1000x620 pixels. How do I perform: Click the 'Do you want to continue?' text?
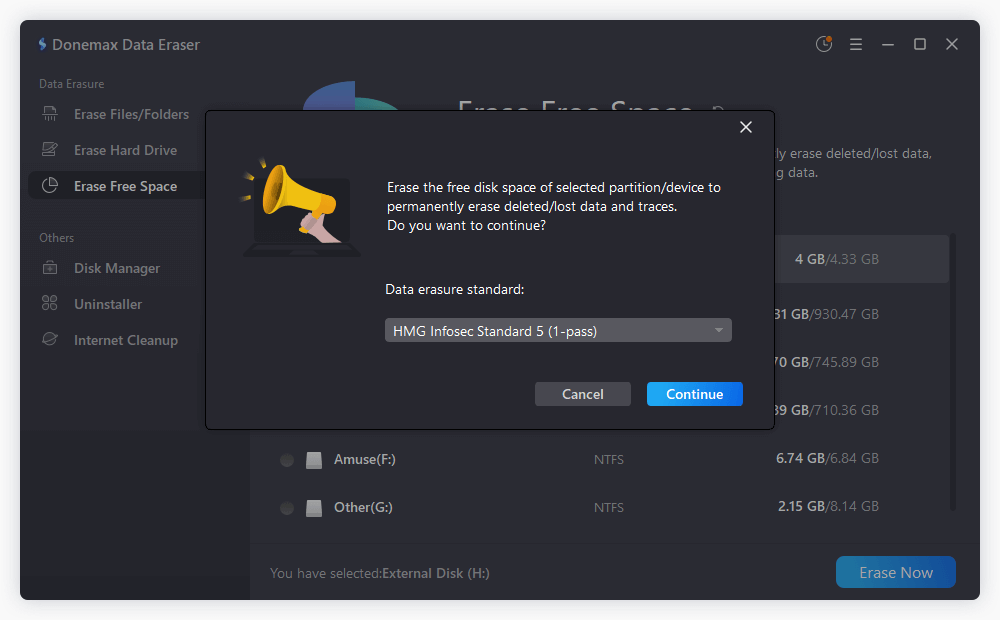[466, 225]
